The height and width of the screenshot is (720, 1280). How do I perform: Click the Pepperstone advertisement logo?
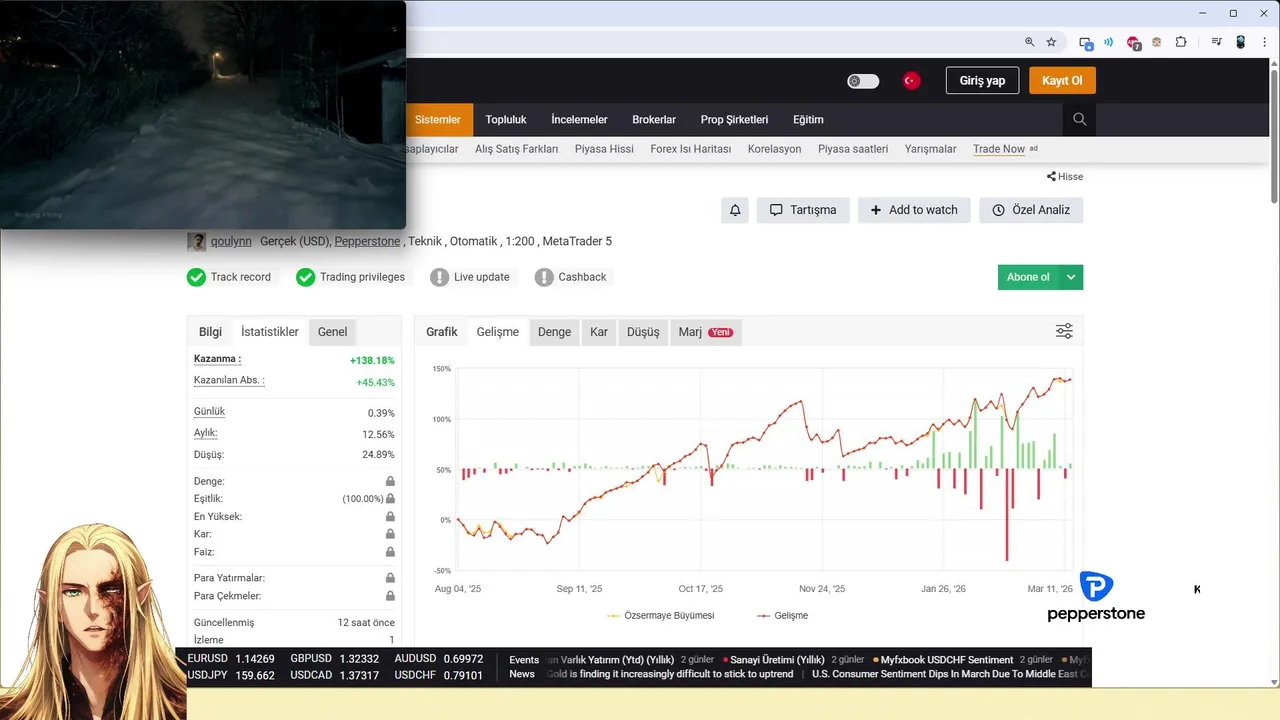1096,598
